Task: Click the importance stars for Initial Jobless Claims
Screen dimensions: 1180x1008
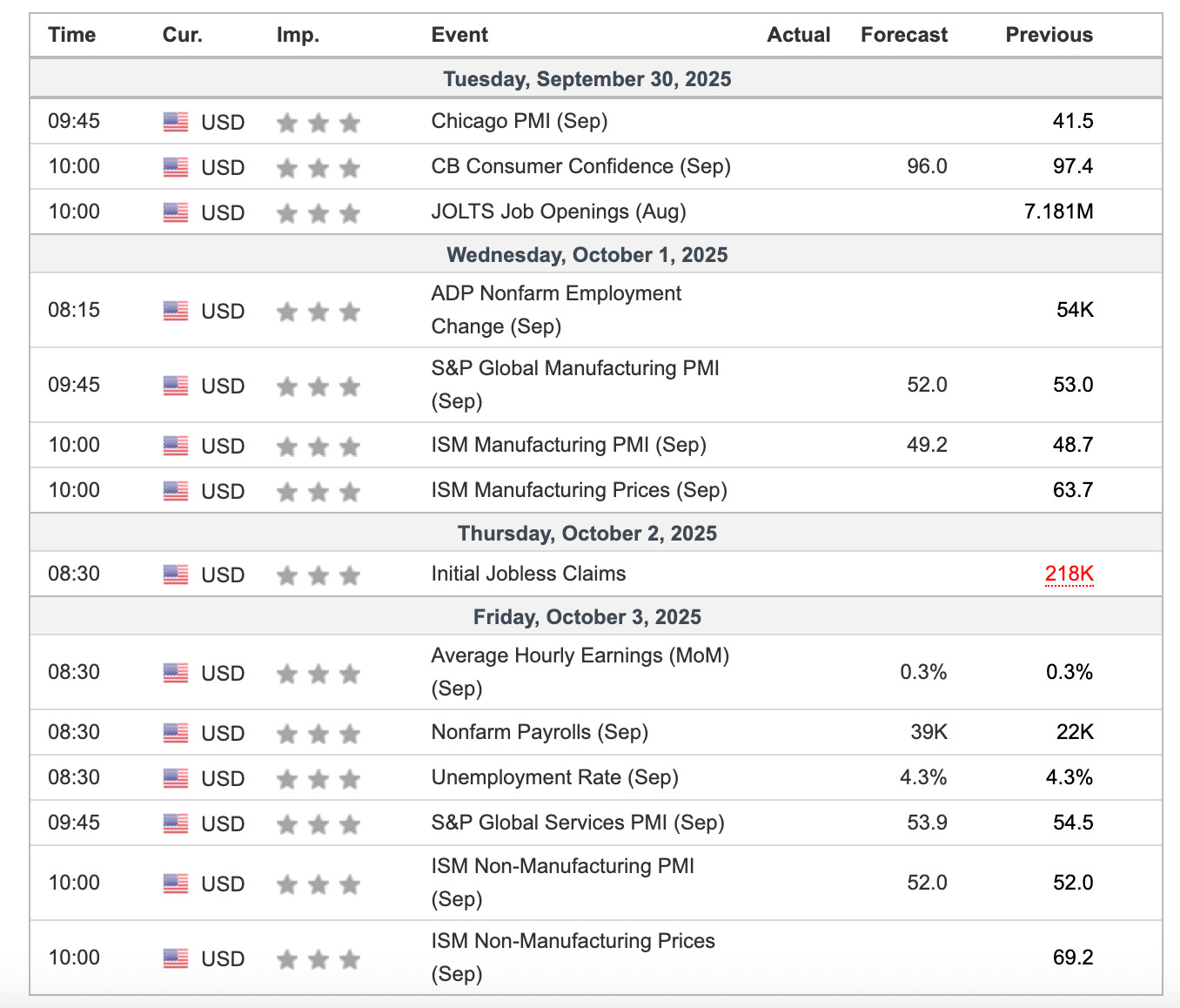Action: [x=318, y=575]
